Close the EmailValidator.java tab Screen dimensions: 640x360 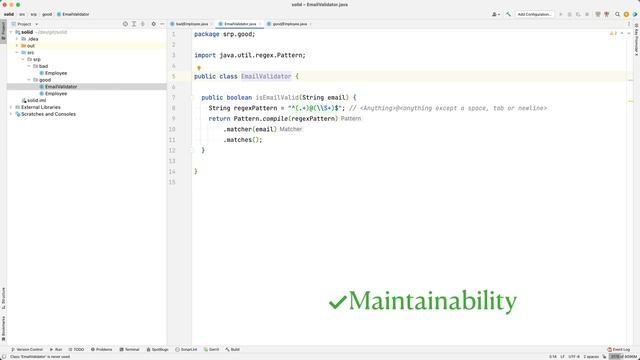260,24
